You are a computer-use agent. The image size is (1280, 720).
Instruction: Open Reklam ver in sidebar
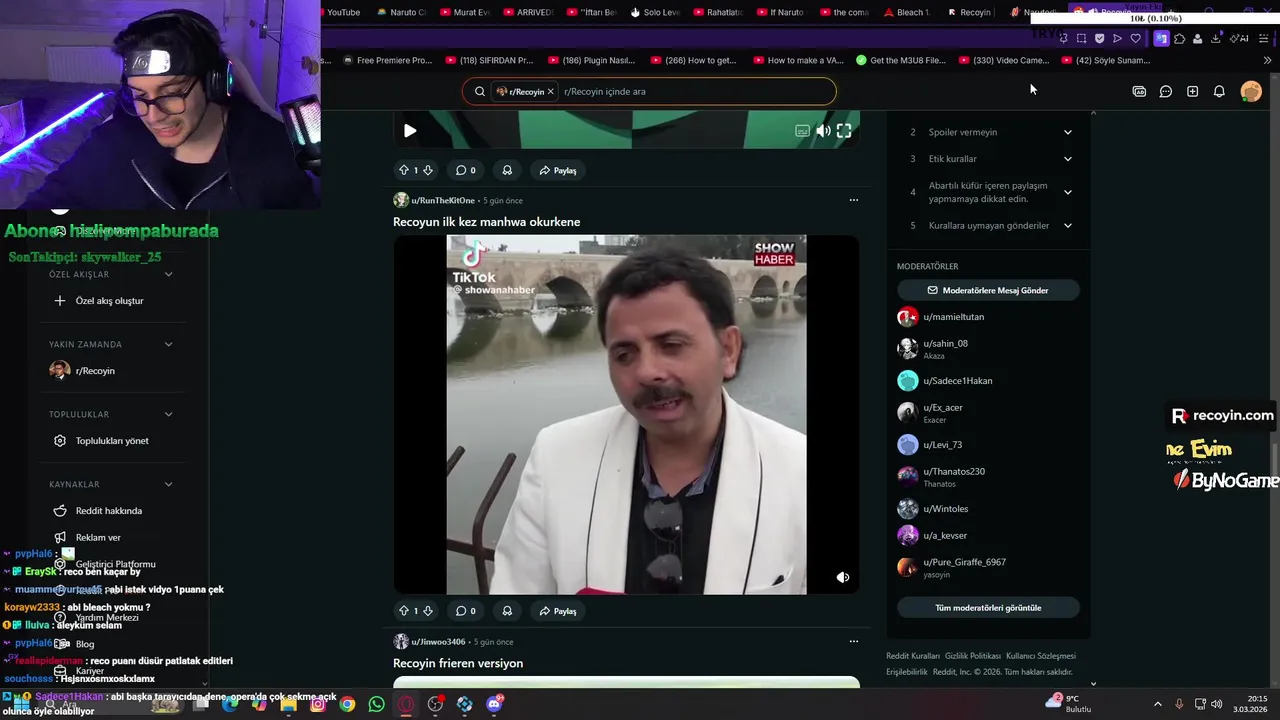click(x=98, y=538)
